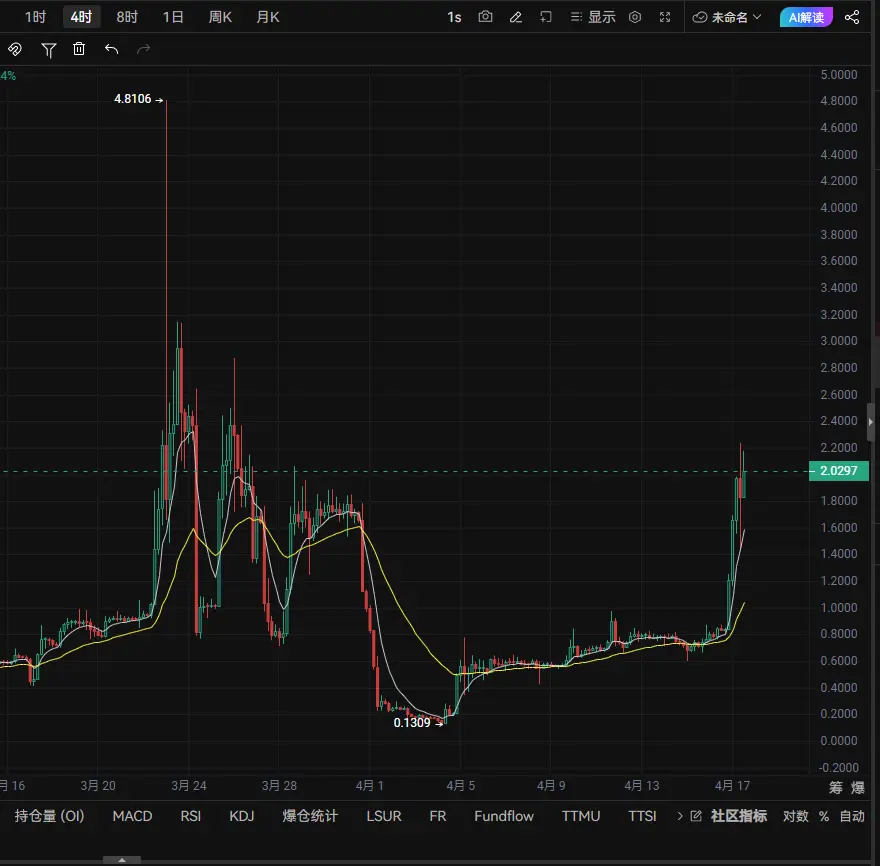The image size is (880, 866).
Task: Click the 4月 17 date label
Action: 732,785
